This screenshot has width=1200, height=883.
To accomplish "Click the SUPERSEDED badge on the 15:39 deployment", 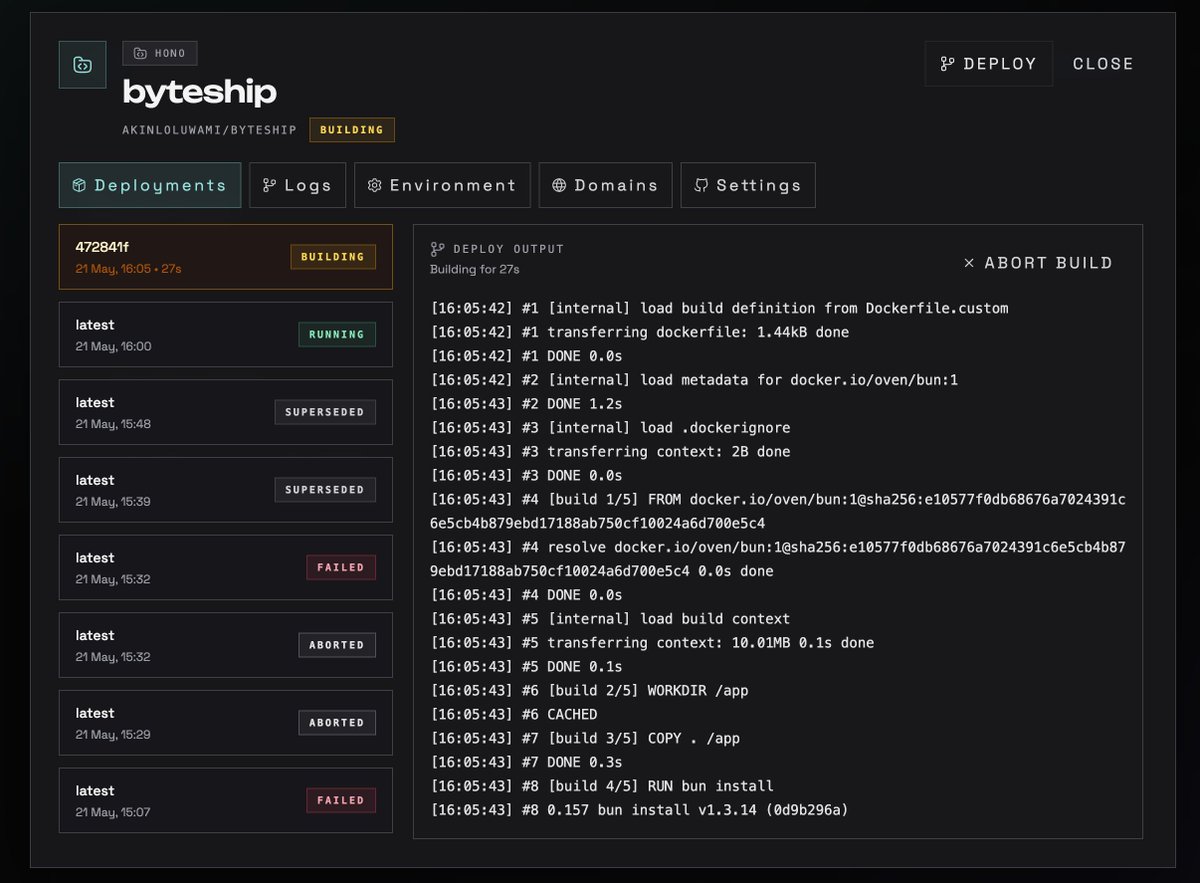I will (325, 490).
